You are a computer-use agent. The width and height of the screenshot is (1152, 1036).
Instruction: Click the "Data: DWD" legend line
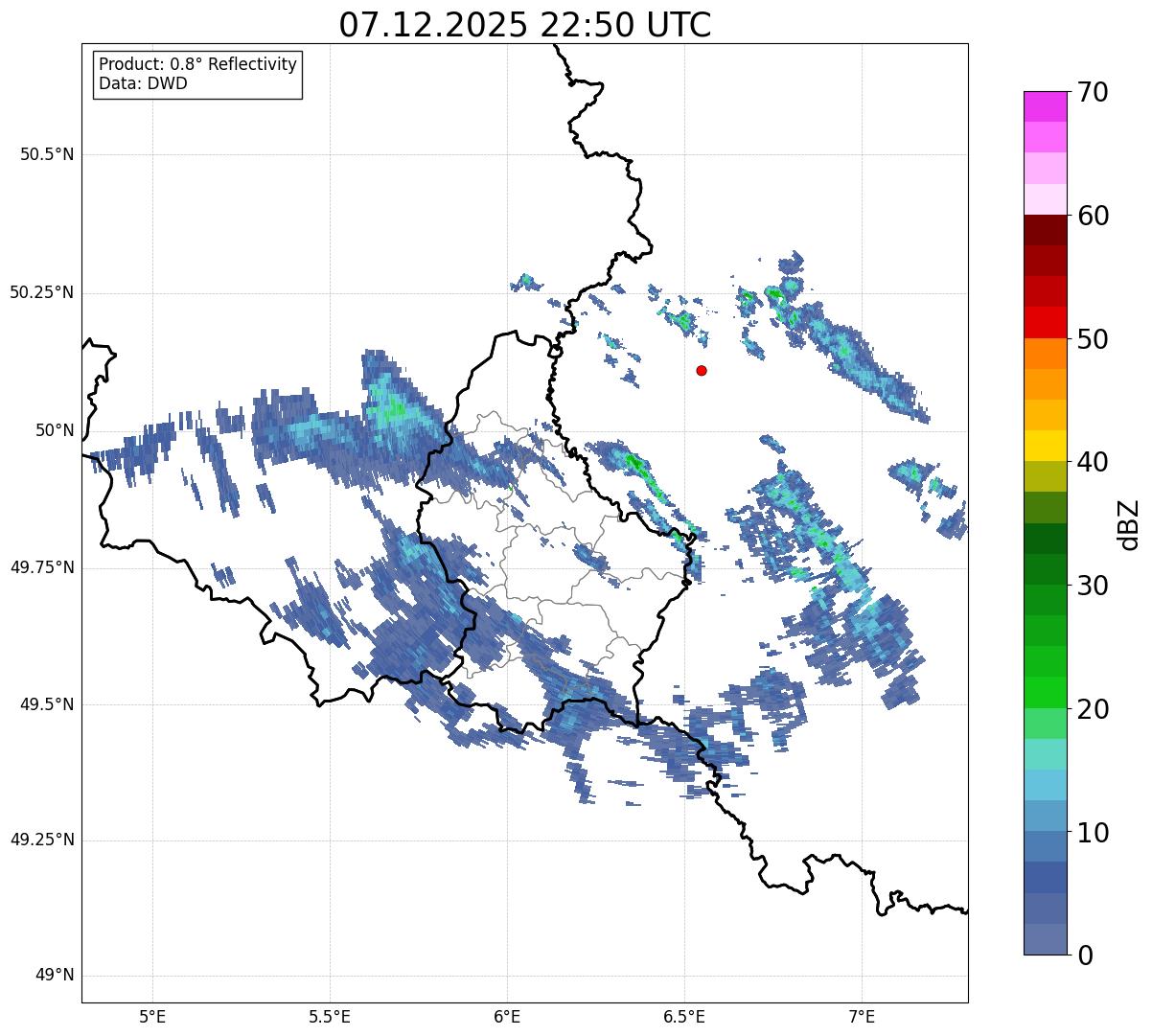click(x=143, y=83)
